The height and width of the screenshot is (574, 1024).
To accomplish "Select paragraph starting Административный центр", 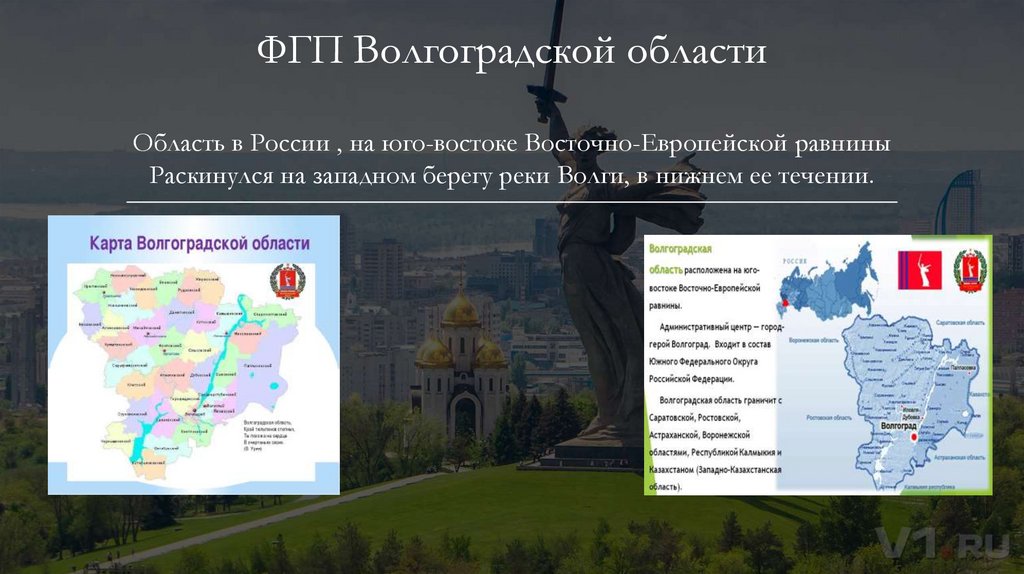I will tap(715, 353).
